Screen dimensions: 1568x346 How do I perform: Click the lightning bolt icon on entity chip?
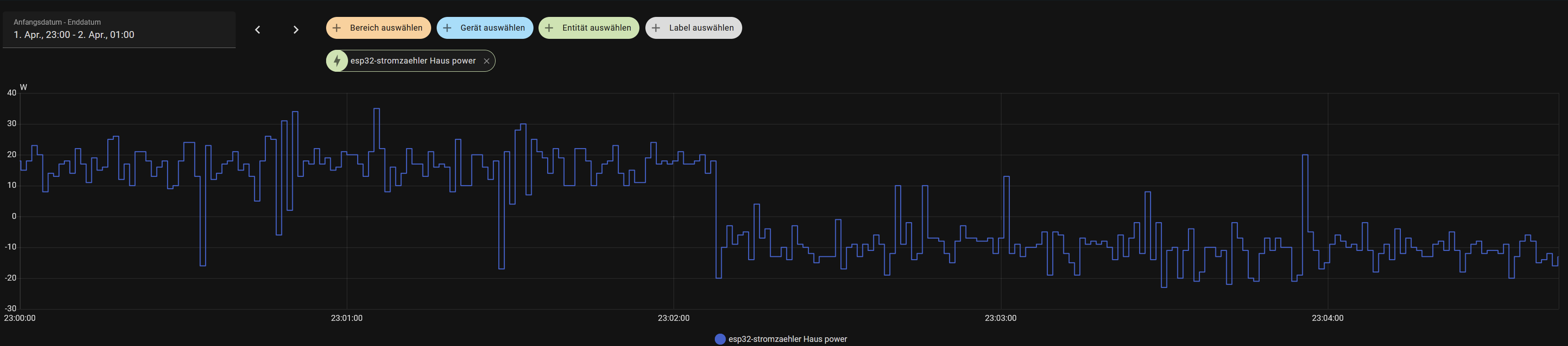pyautogui.click(x=337, y=61)
